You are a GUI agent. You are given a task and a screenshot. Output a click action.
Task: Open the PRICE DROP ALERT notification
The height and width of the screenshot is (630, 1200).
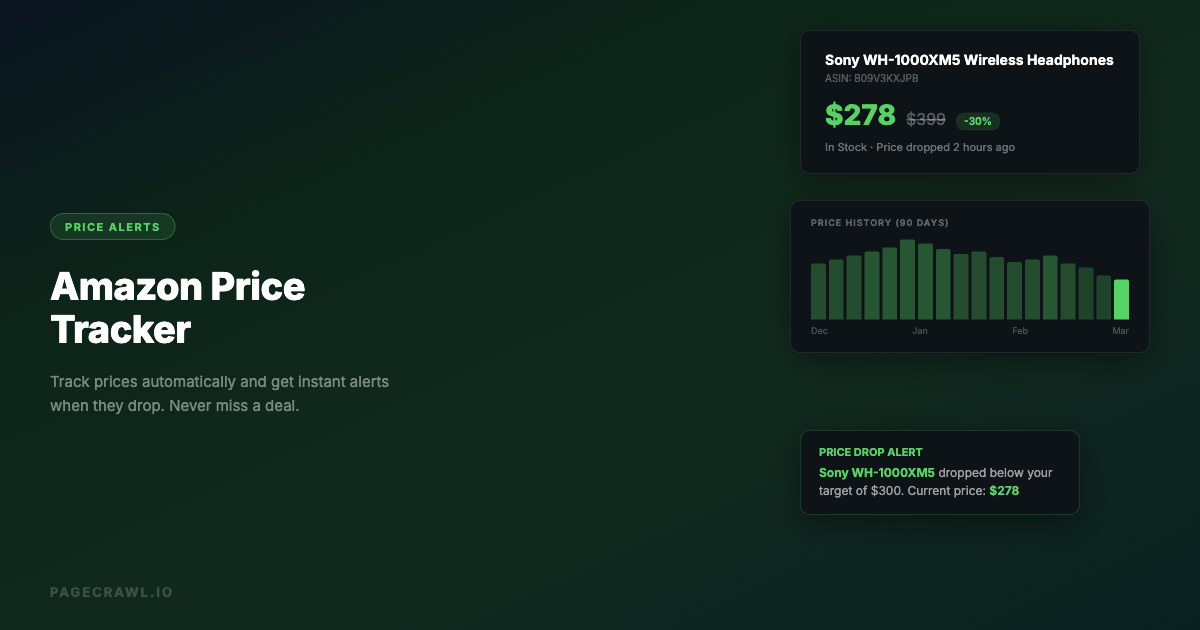[x=939, y=471]
